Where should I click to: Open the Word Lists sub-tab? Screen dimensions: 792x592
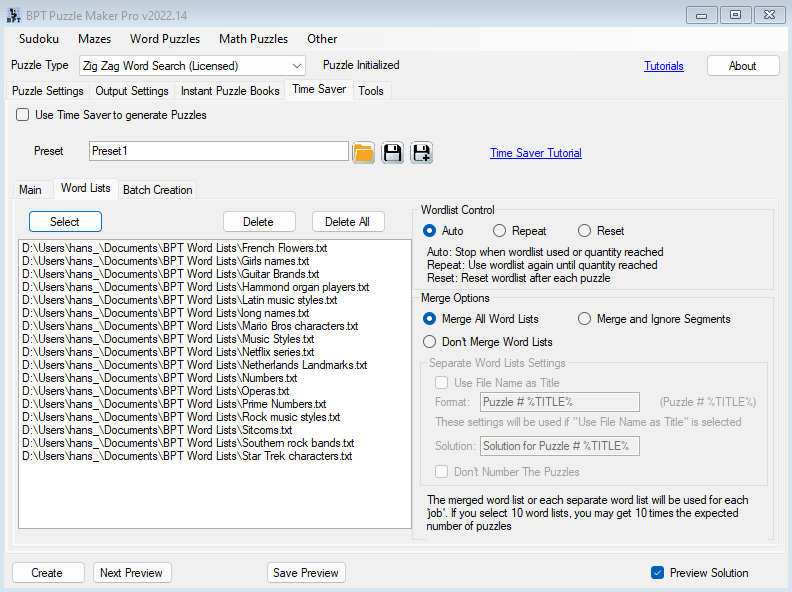pyautogui.click(x=85, y=188)
